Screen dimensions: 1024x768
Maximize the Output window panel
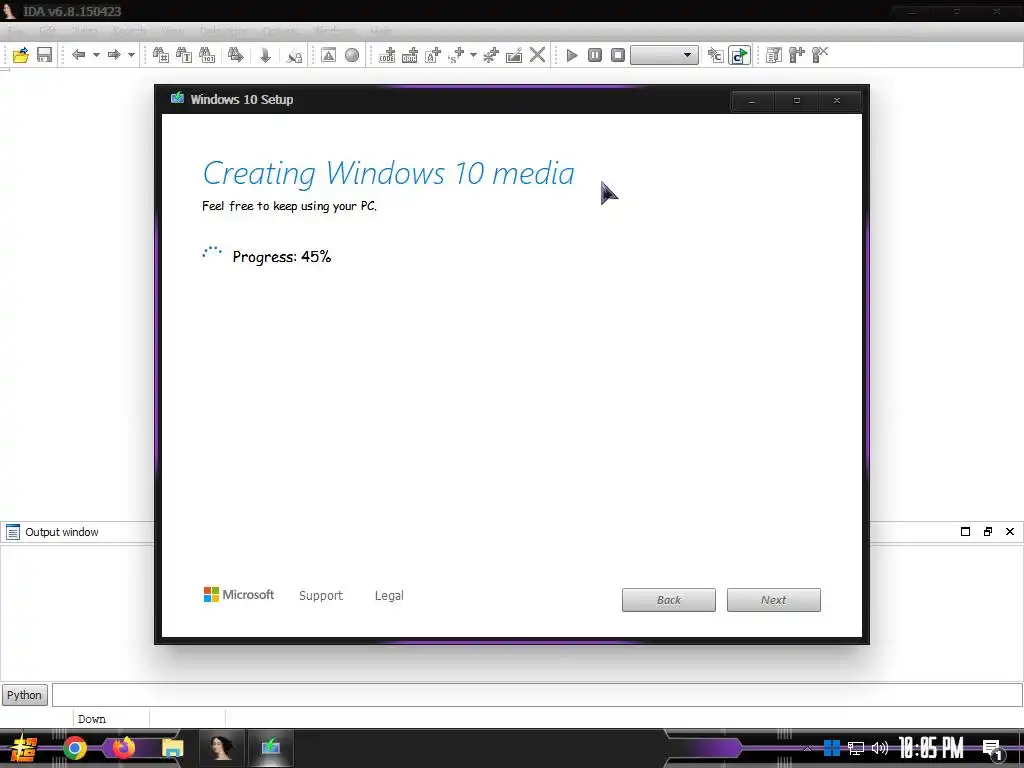965,532
